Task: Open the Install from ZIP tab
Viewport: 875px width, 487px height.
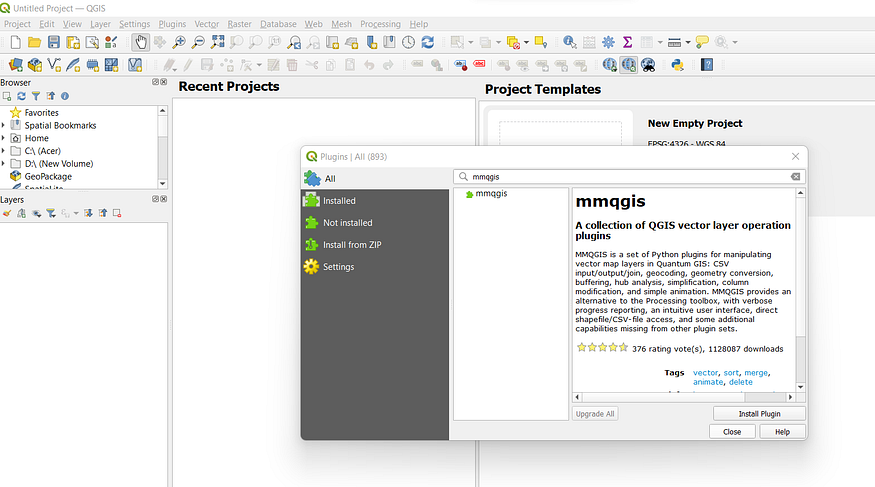Action: [x=375, y=245]
